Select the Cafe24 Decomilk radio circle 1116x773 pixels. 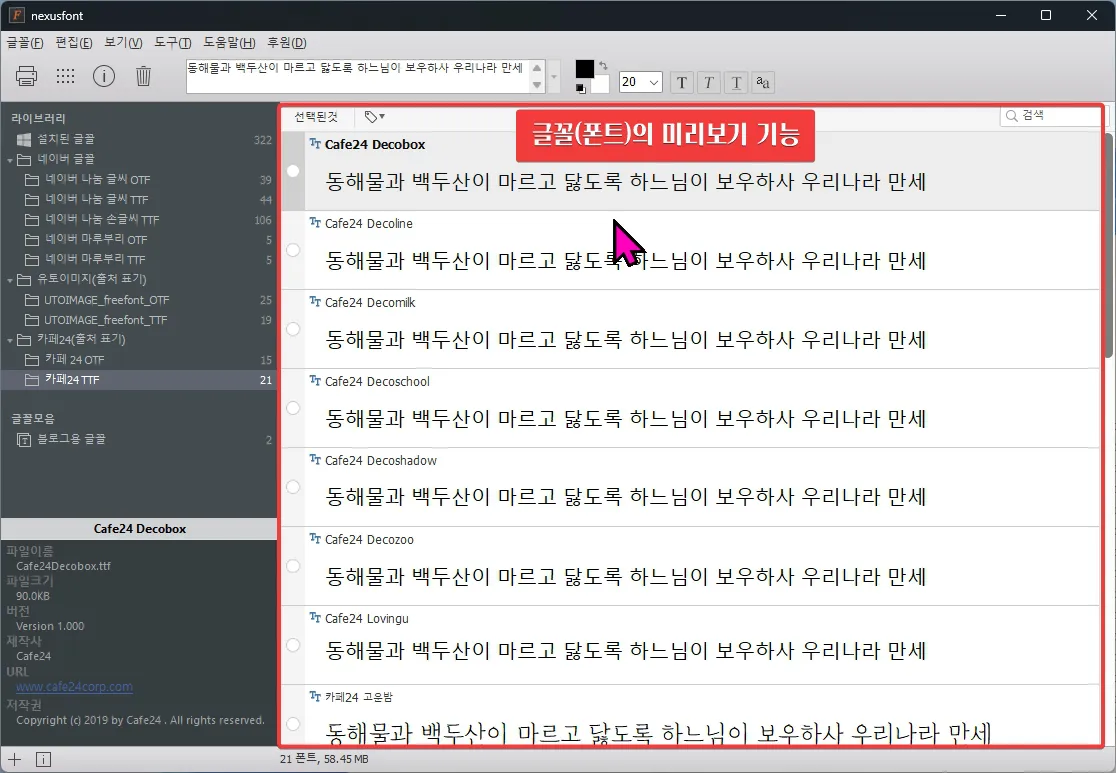pos(293,329)
